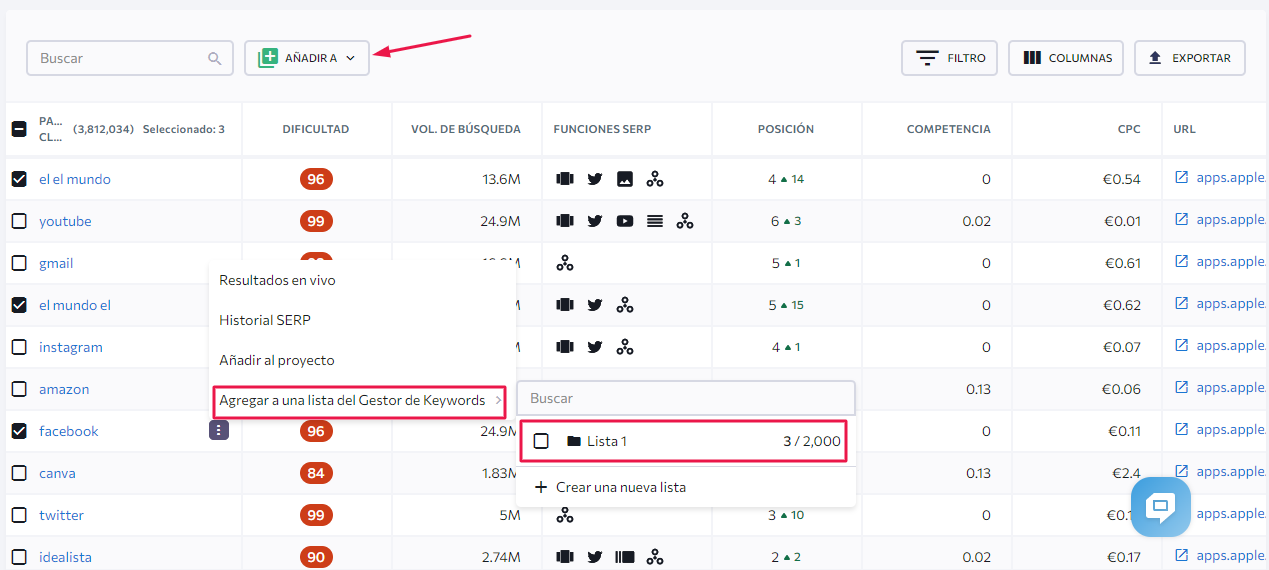
Task: Click the magnifier icon in the Buscar box
Action: (215, 59)
